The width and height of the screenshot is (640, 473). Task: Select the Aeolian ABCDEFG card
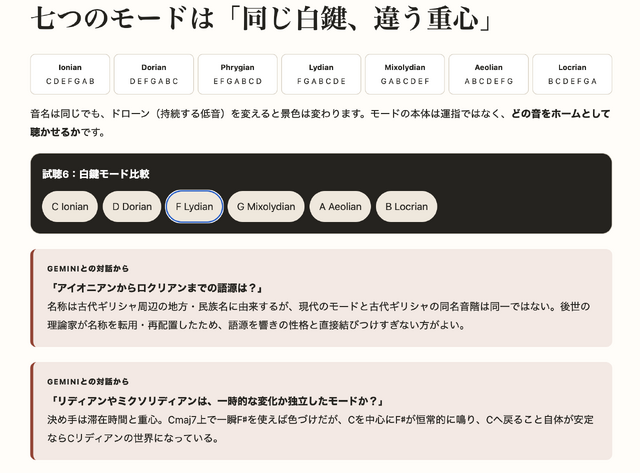click(489, 74)
